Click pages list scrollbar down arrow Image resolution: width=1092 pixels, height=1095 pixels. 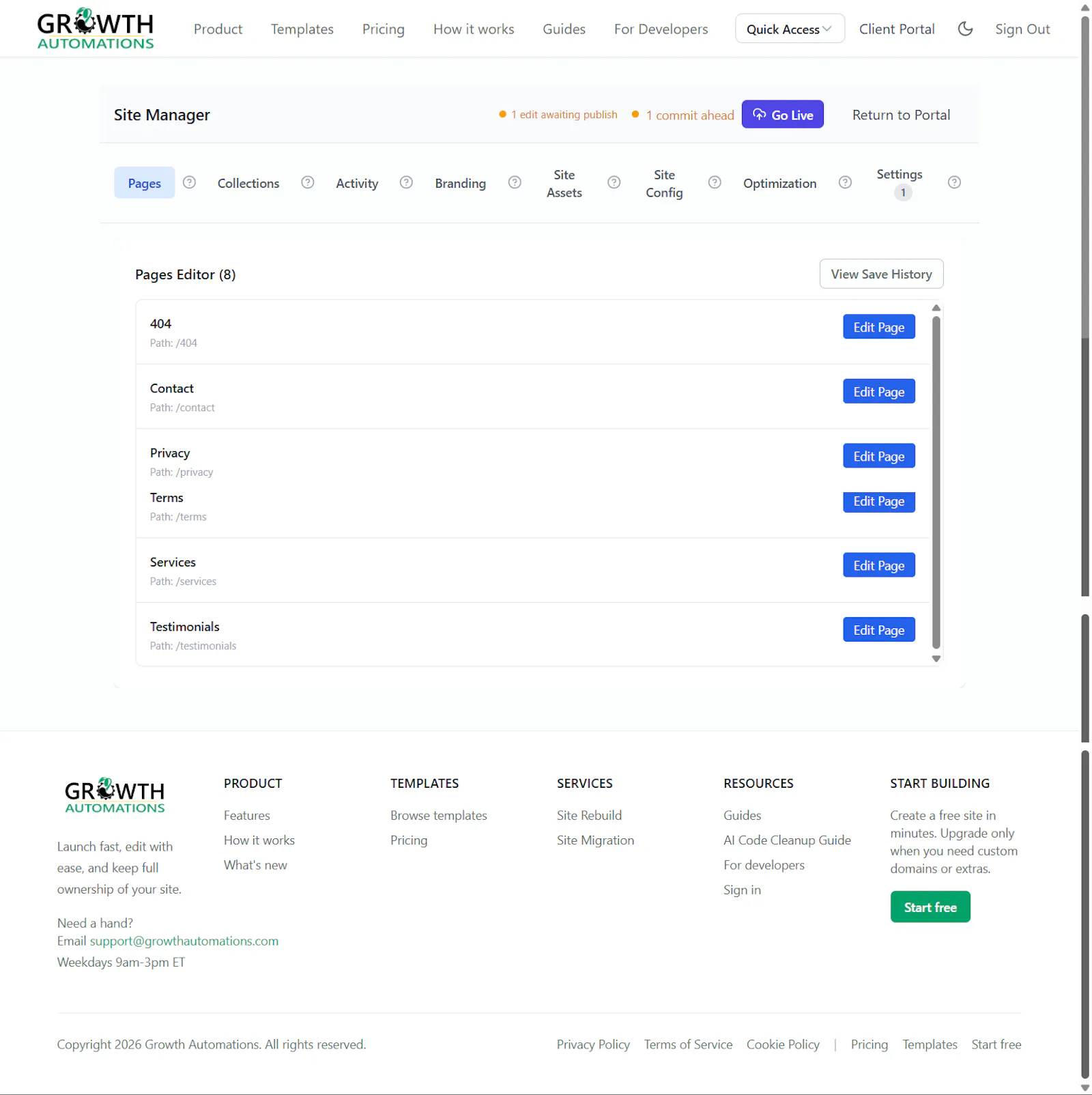(x=936, y=659)
